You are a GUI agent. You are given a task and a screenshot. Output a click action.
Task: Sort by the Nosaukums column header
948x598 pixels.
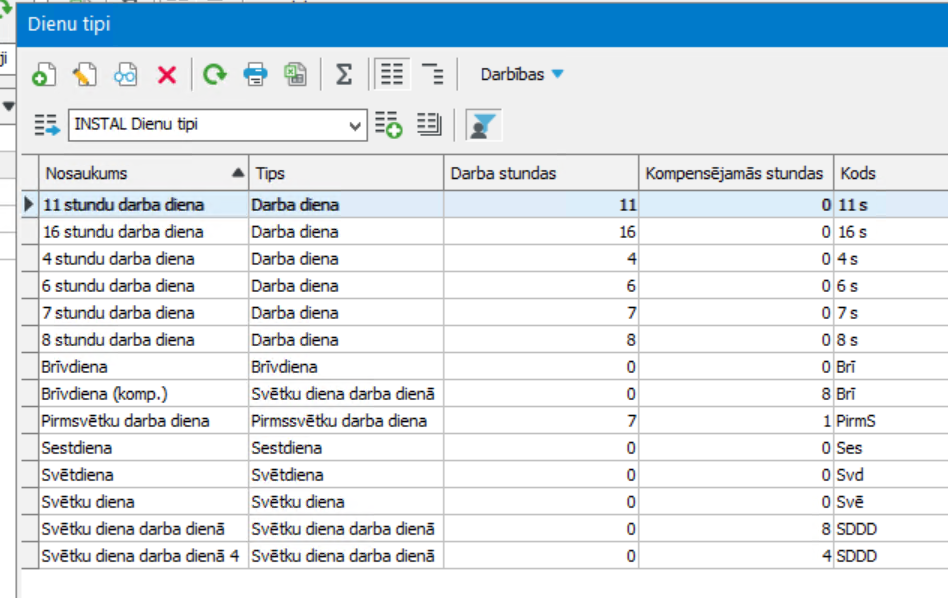144,174
